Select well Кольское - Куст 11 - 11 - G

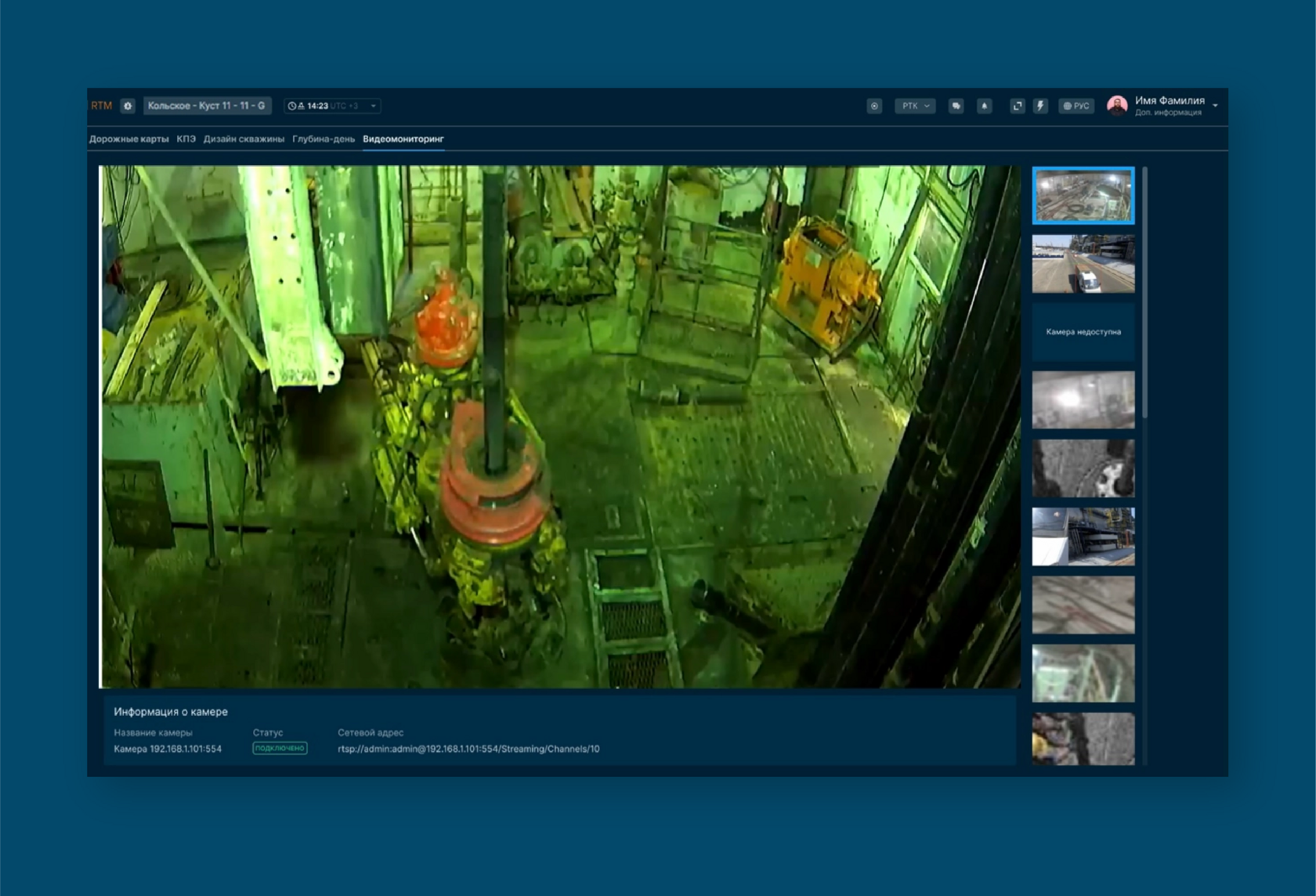coord(207,106)
